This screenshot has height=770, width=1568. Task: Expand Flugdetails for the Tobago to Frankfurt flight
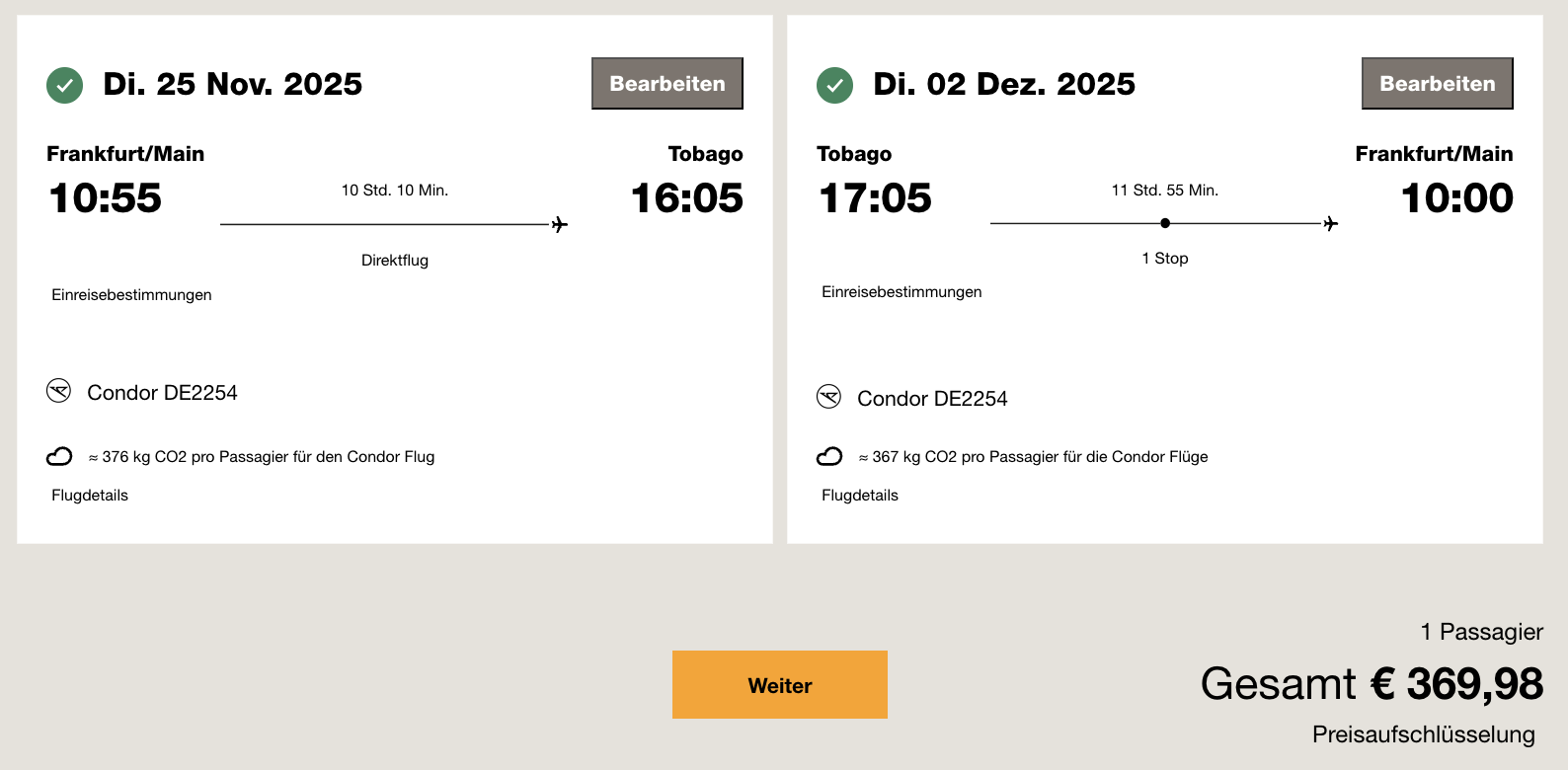click(860, 495)
